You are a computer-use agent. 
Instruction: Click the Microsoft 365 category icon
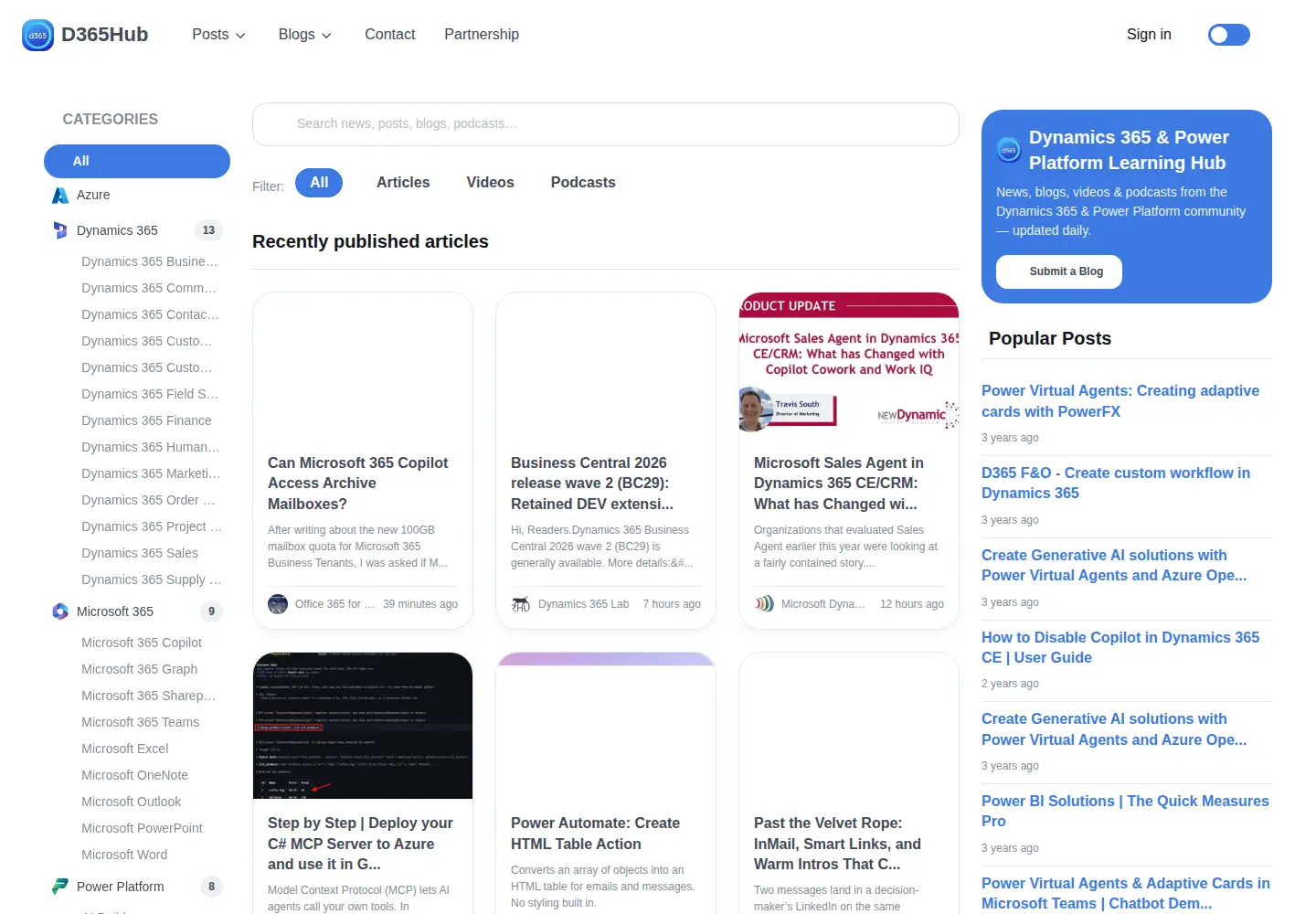[60, 611]
